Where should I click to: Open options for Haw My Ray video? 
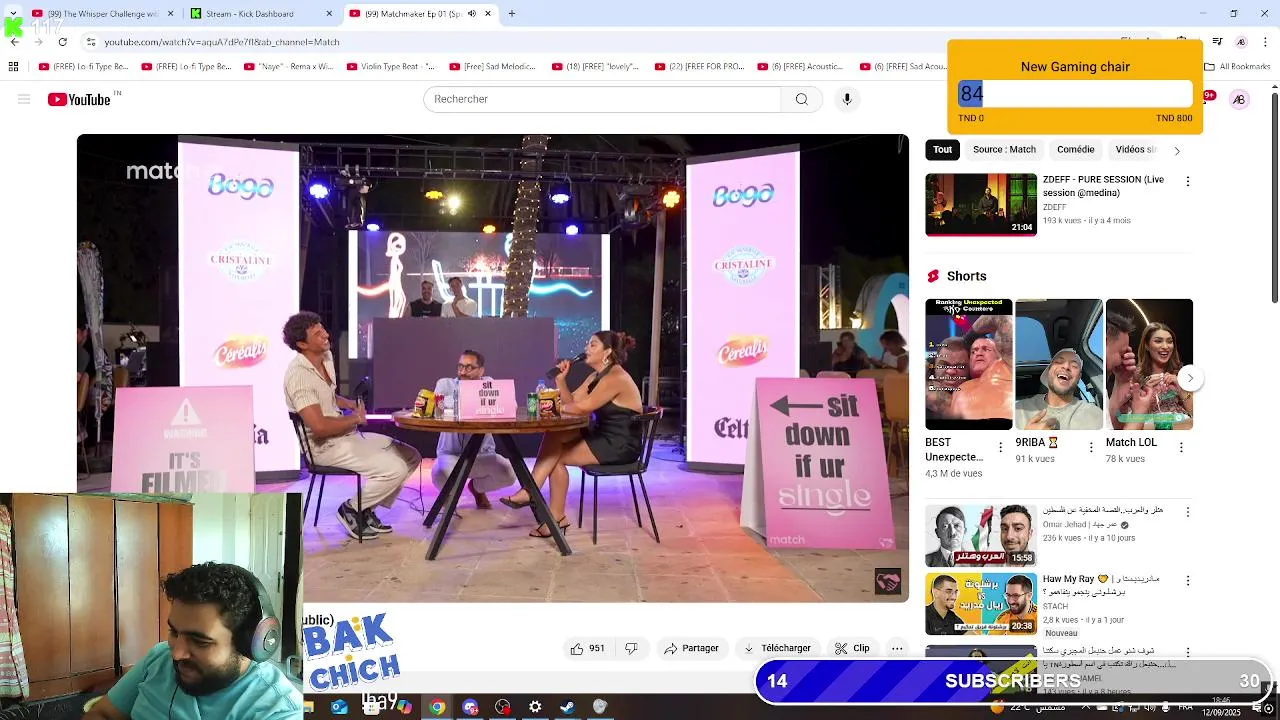click(1188, 581)
